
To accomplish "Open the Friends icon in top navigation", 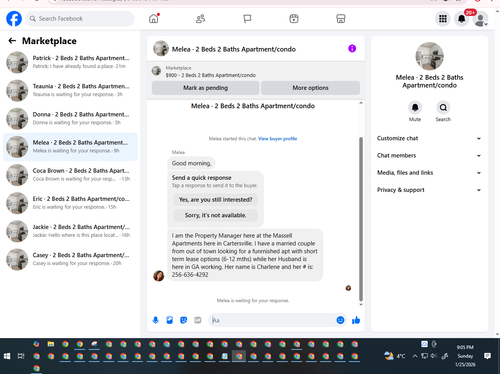I will (x=200, y=19).
